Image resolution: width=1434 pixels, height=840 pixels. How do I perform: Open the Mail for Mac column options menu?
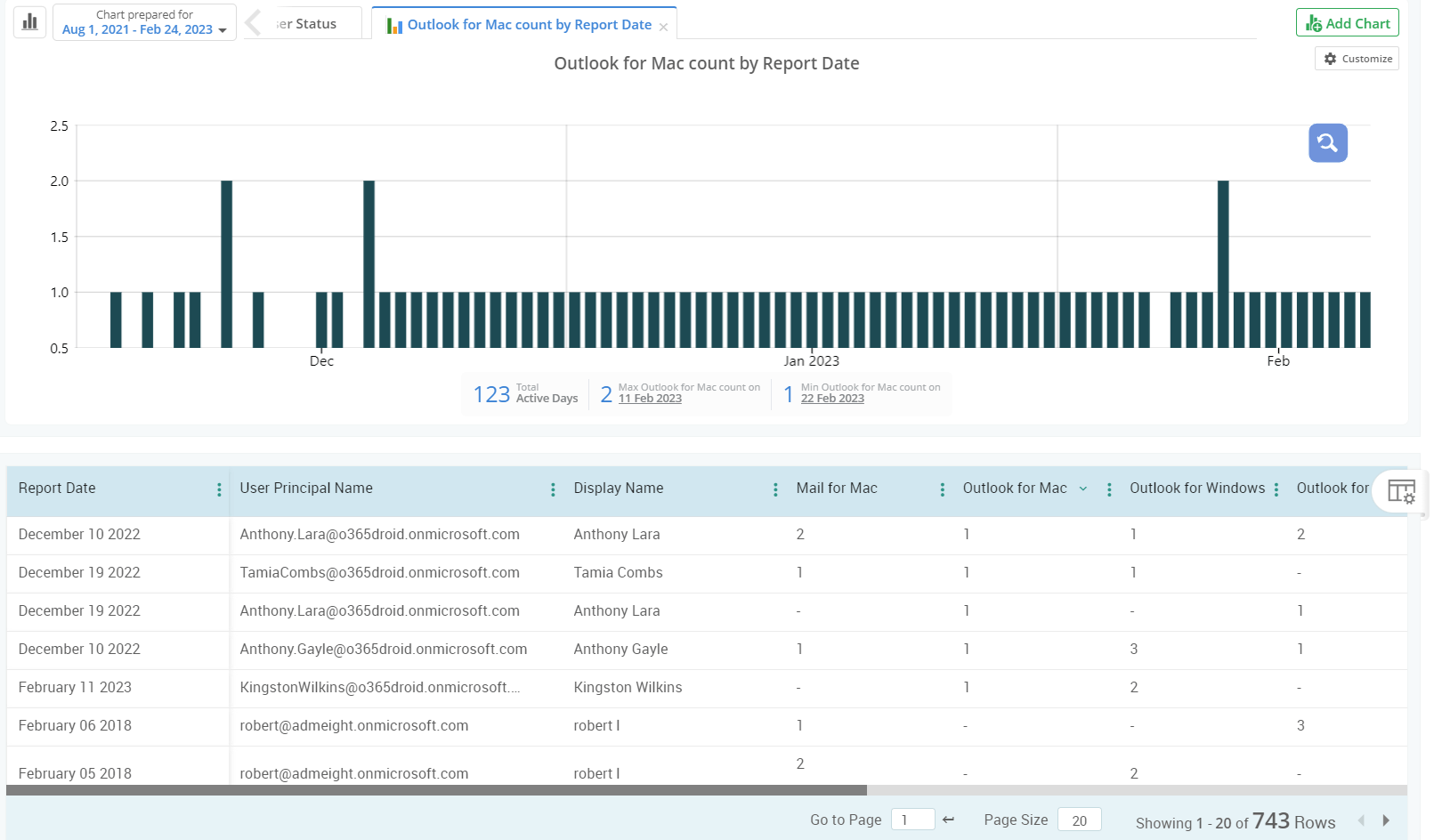click(x=942, y=489)
